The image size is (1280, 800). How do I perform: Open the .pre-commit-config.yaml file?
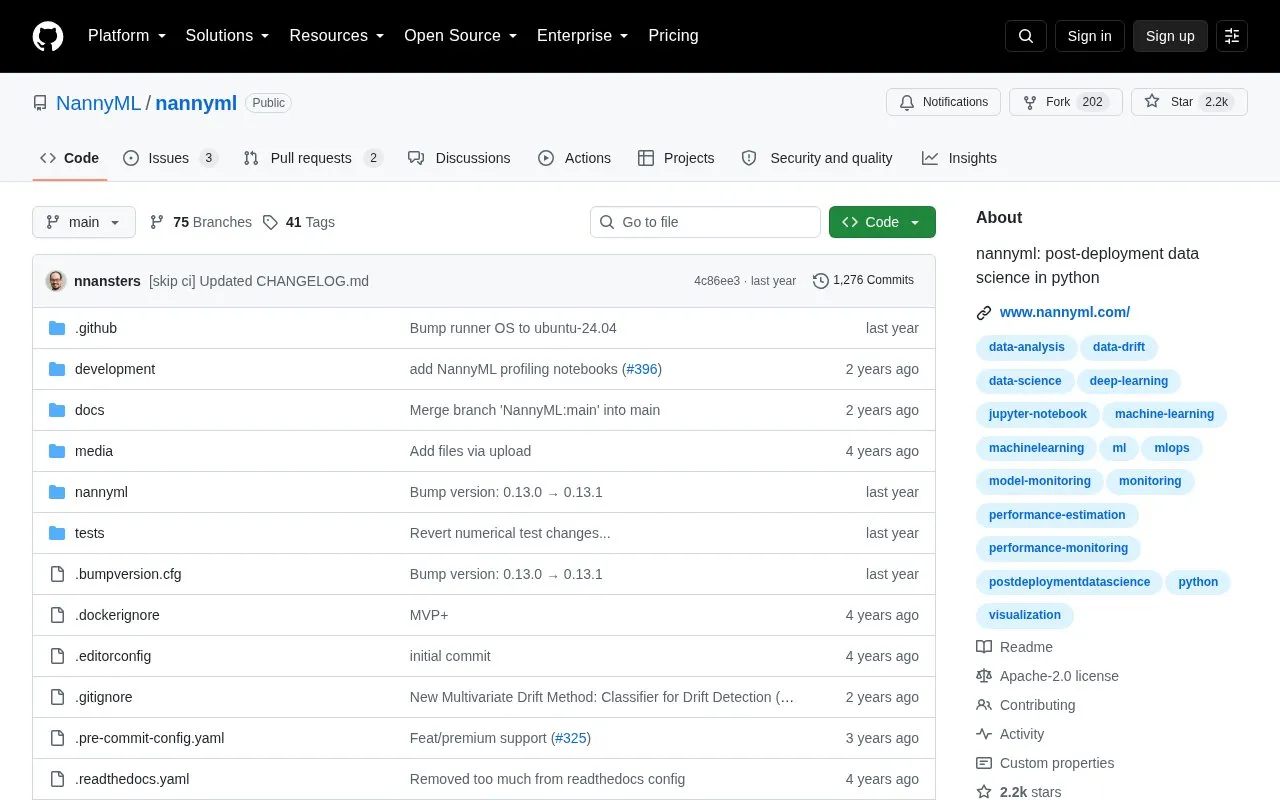(149, 738)
